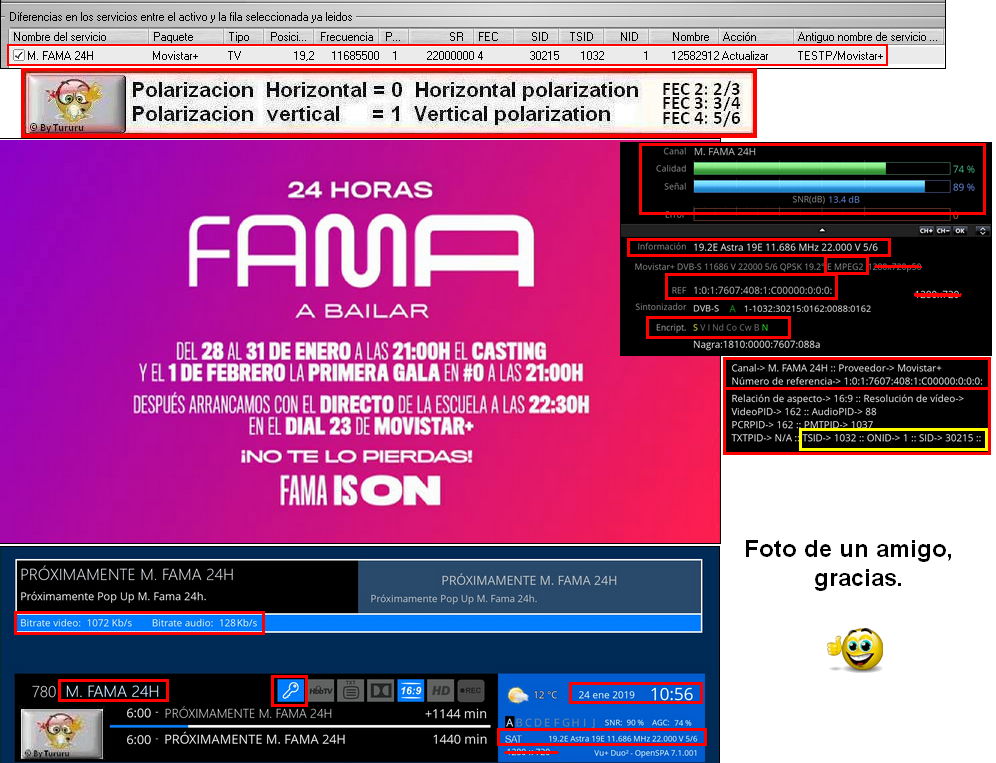The height and width of the screenshot is (763, 996).
Task: Sort by TSID column header
Action: click(x=581, y=37)
